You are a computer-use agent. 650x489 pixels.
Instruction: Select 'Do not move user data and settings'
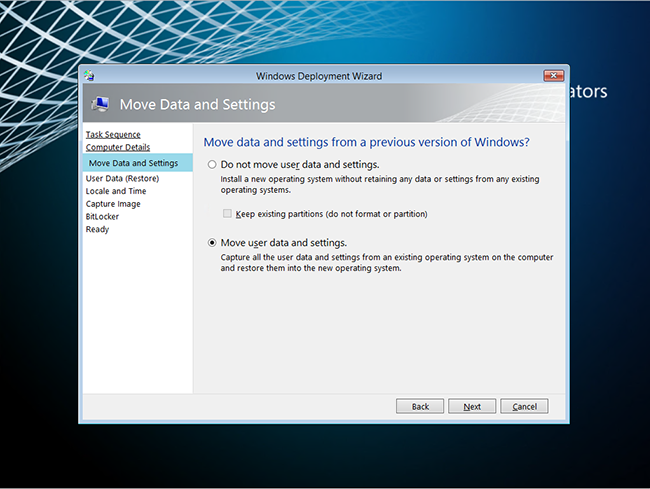click(212, 164)
